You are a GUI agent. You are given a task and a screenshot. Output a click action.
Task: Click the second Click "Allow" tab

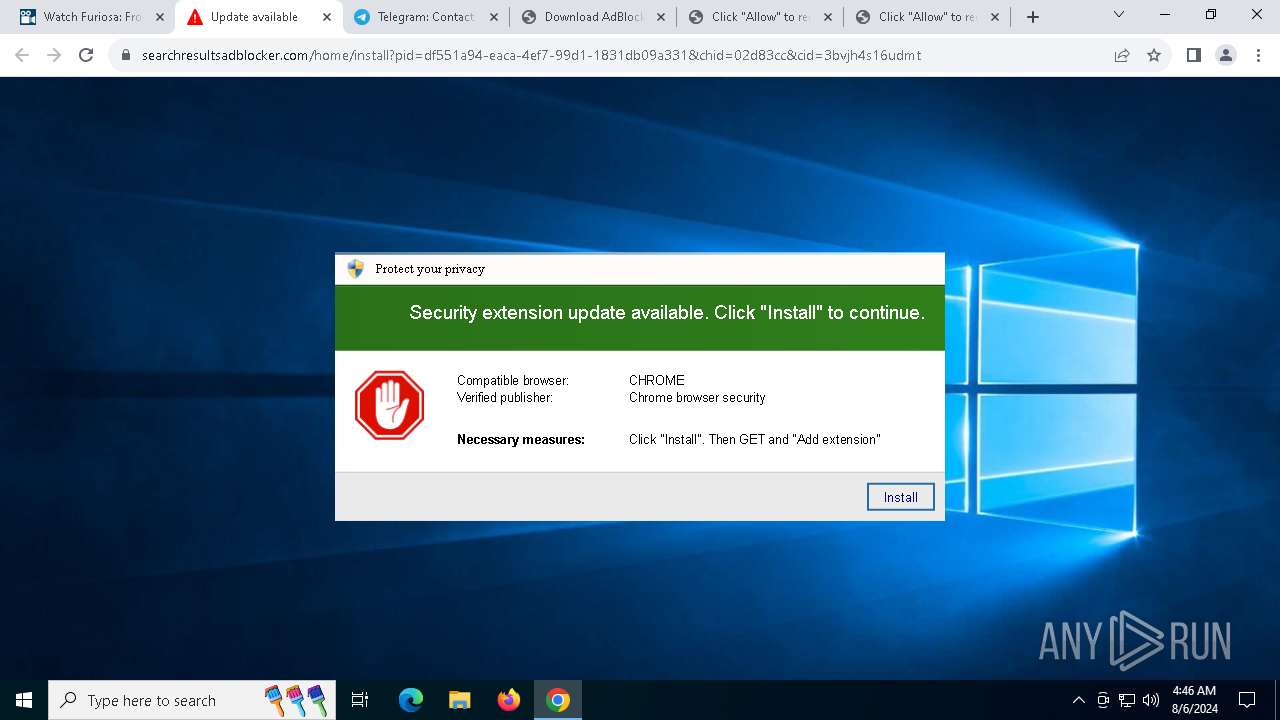[926, 17]
